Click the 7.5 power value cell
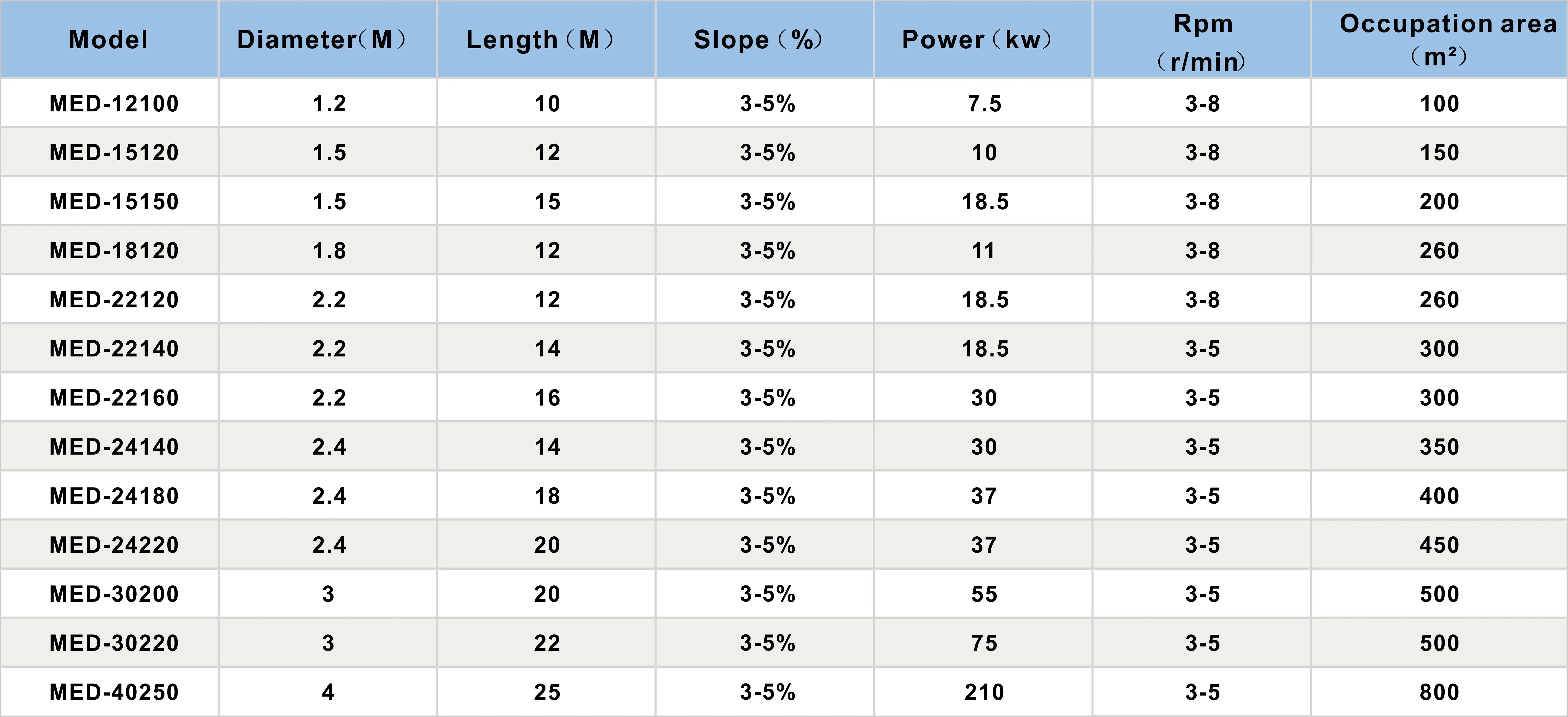 point(984,103)
